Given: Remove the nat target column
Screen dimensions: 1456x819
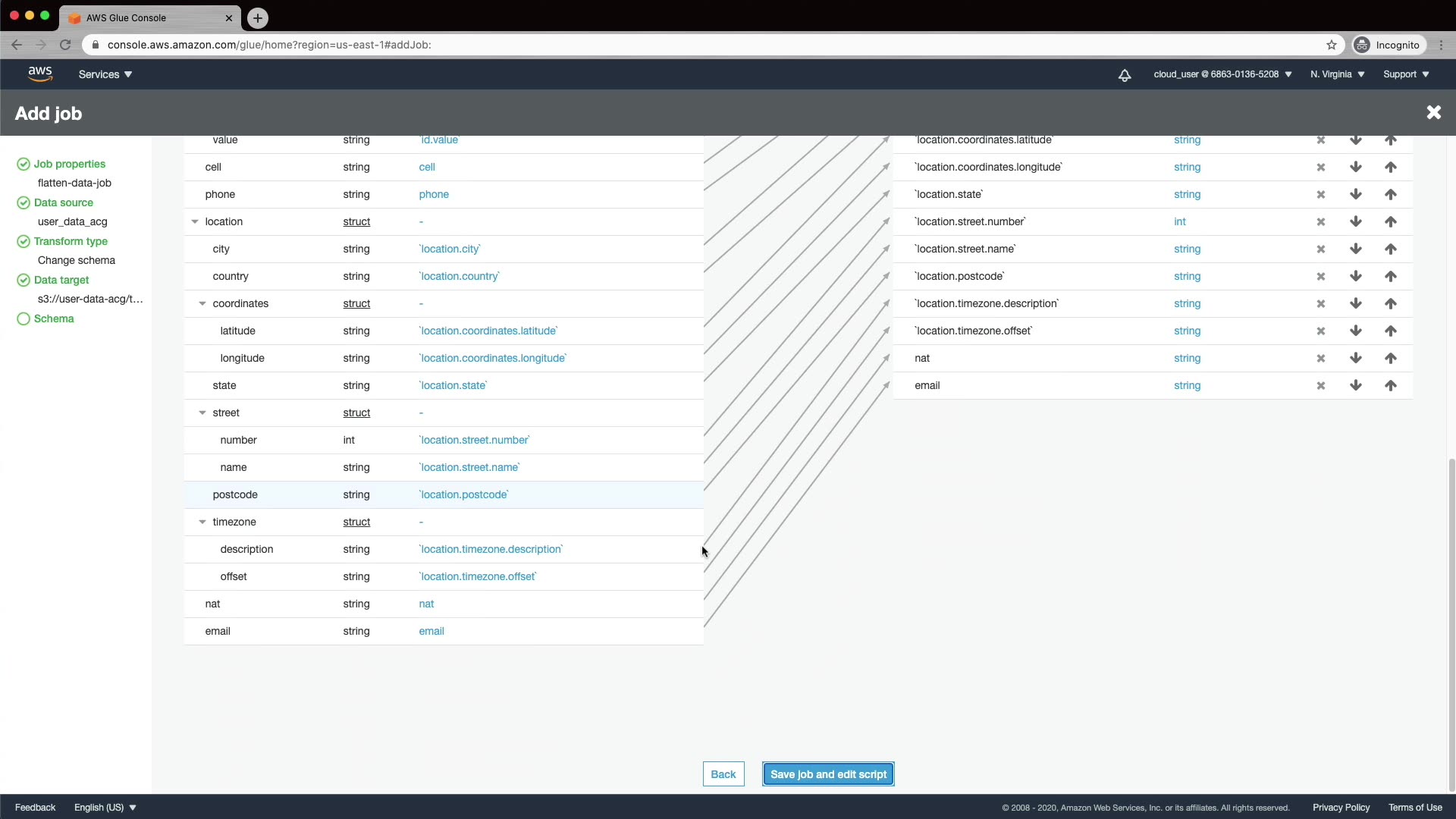Looking at the screenshot, I should 1320,358.
